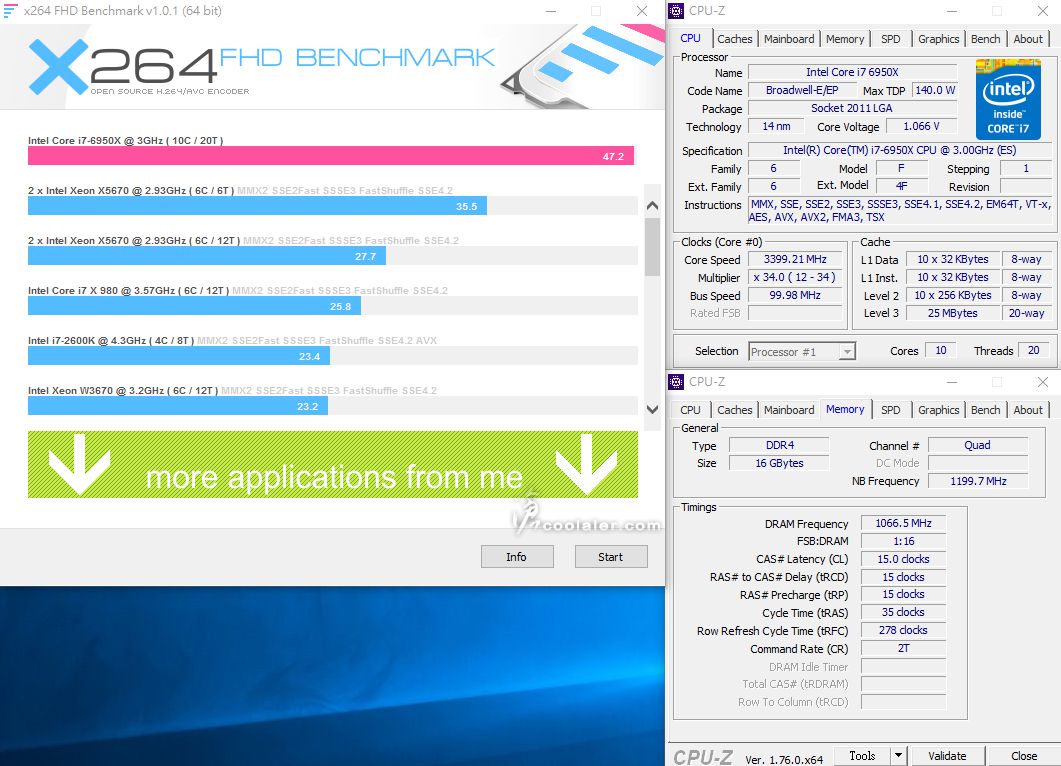1061x766 pixels.
Task: Open the 'more applications from me' banner
Action: [x=333, y=465]
